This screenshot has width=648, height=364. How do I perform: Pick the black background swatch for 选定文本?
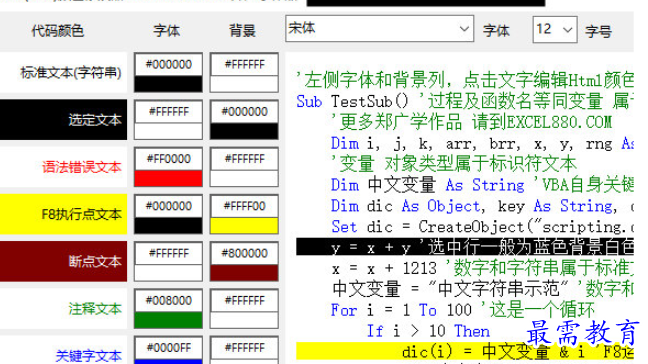tap(244, 131)
